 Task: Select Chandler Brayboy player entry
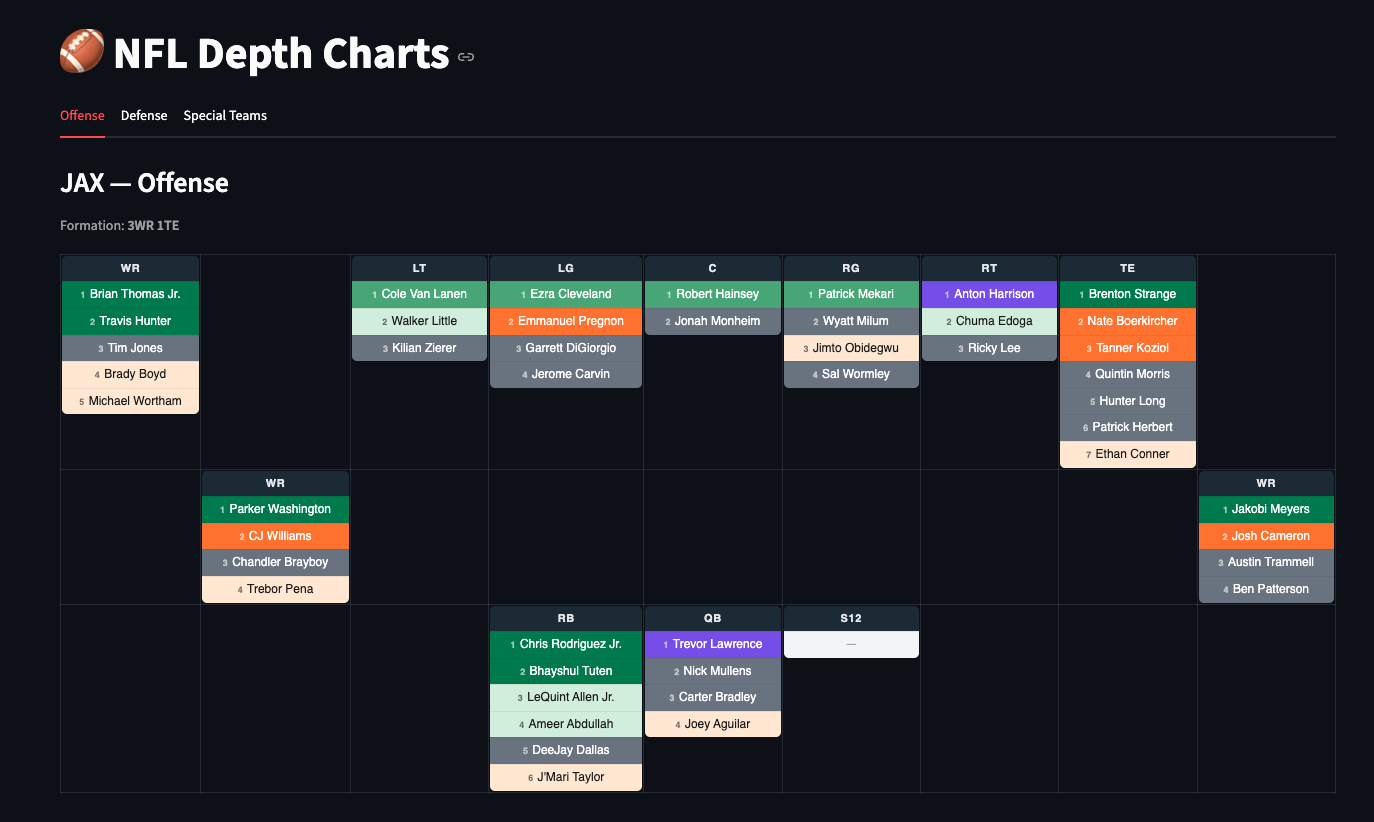(x=275, y=562)
